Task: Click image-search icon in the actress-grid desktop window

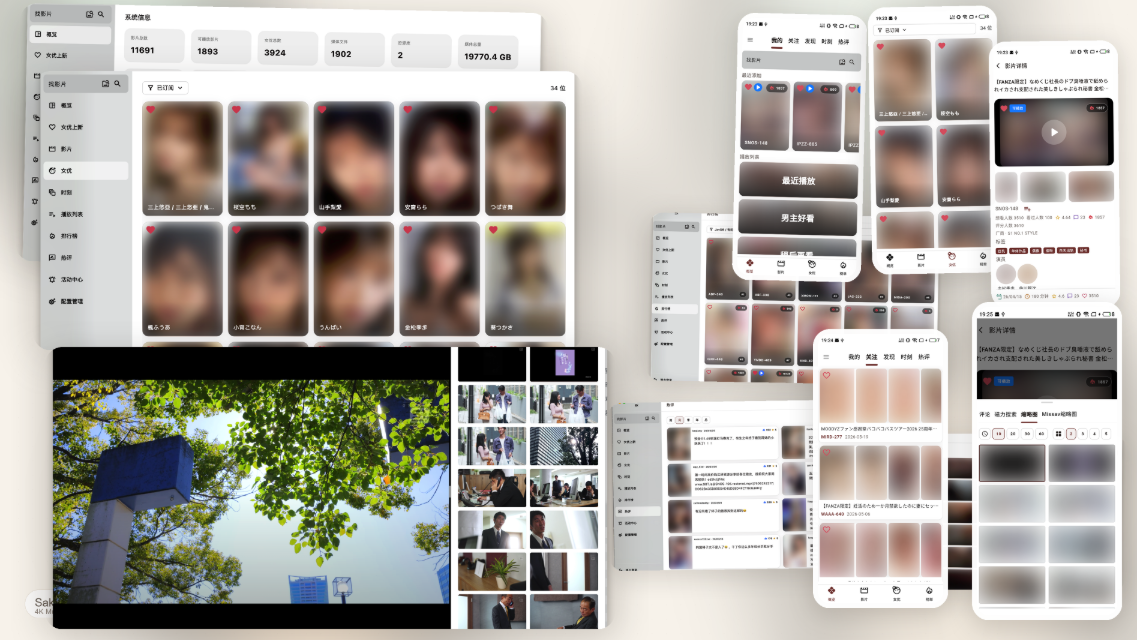Action: coord(105,84)
